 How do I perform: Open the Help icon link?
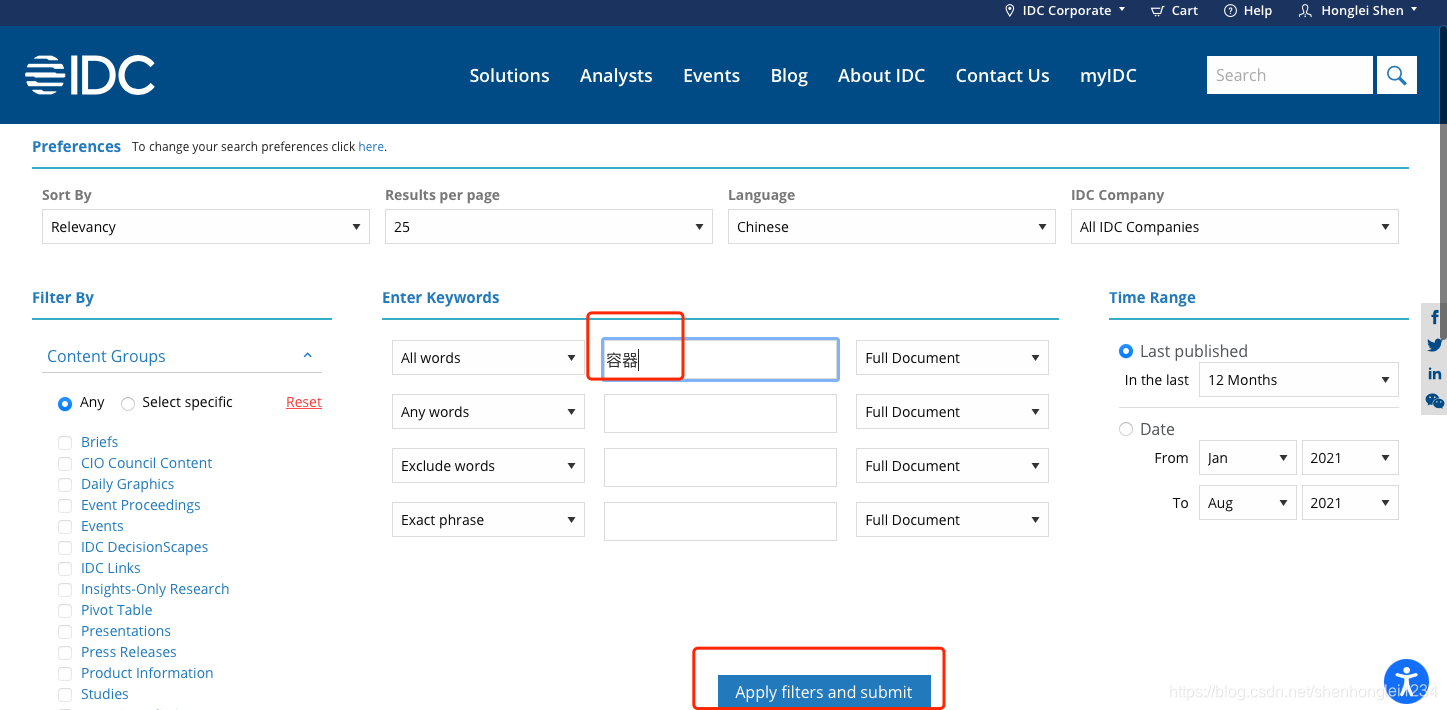click(1248, 11)
